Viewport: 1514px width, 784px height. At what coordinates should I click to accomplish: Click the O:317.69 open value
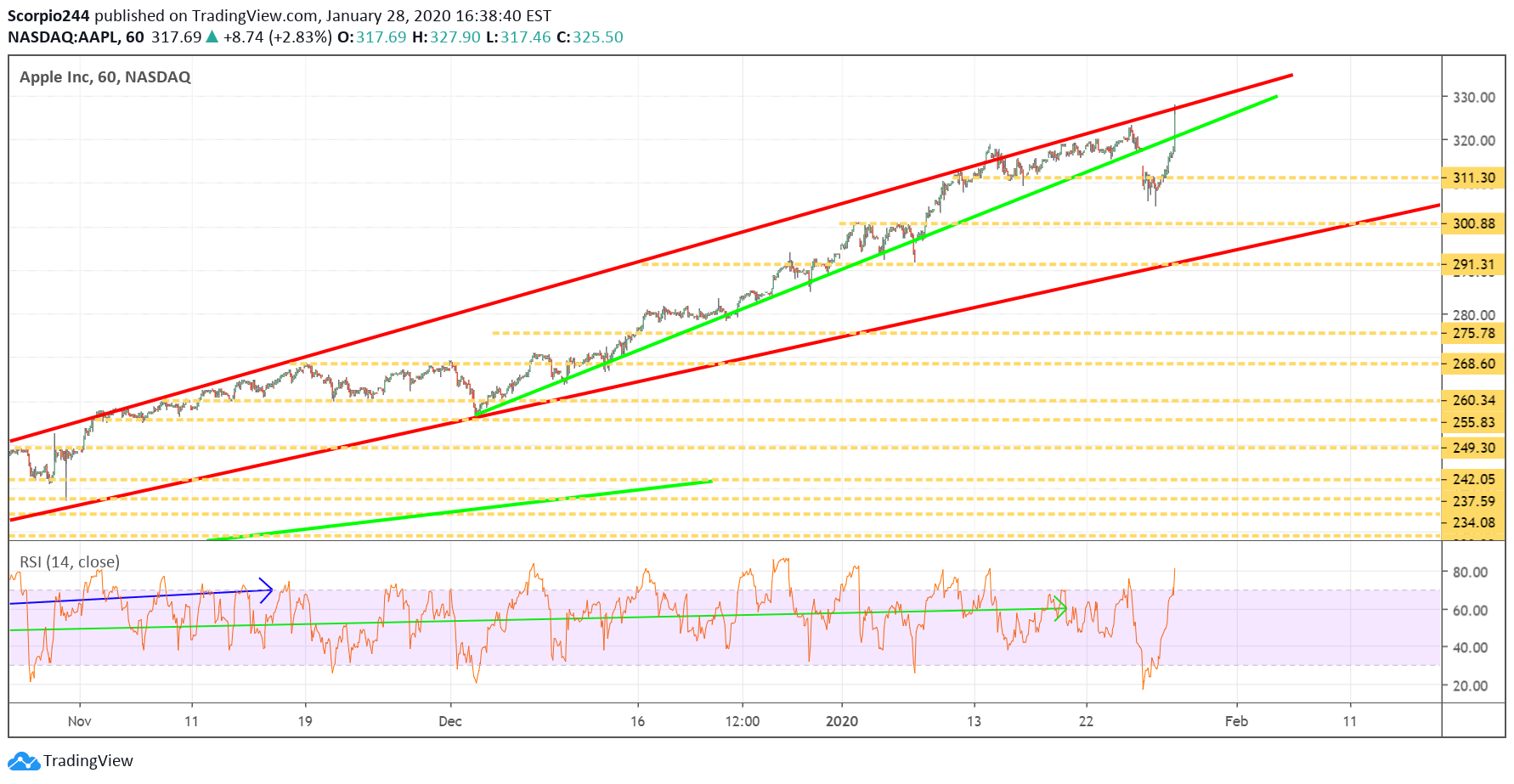(x=371, y=37)
